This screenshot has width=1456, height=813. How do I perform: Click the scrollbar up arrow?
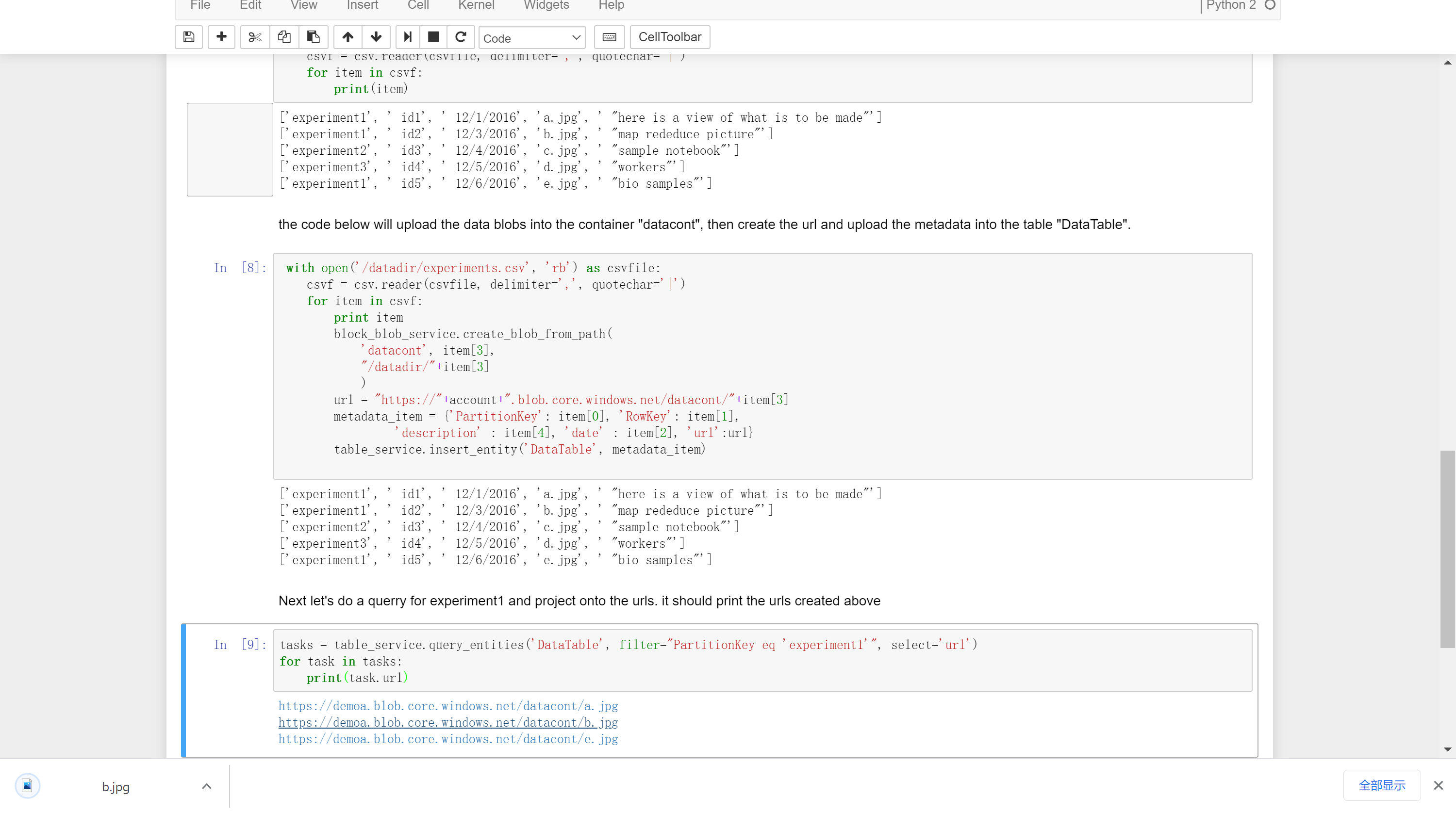point(1448,62)
